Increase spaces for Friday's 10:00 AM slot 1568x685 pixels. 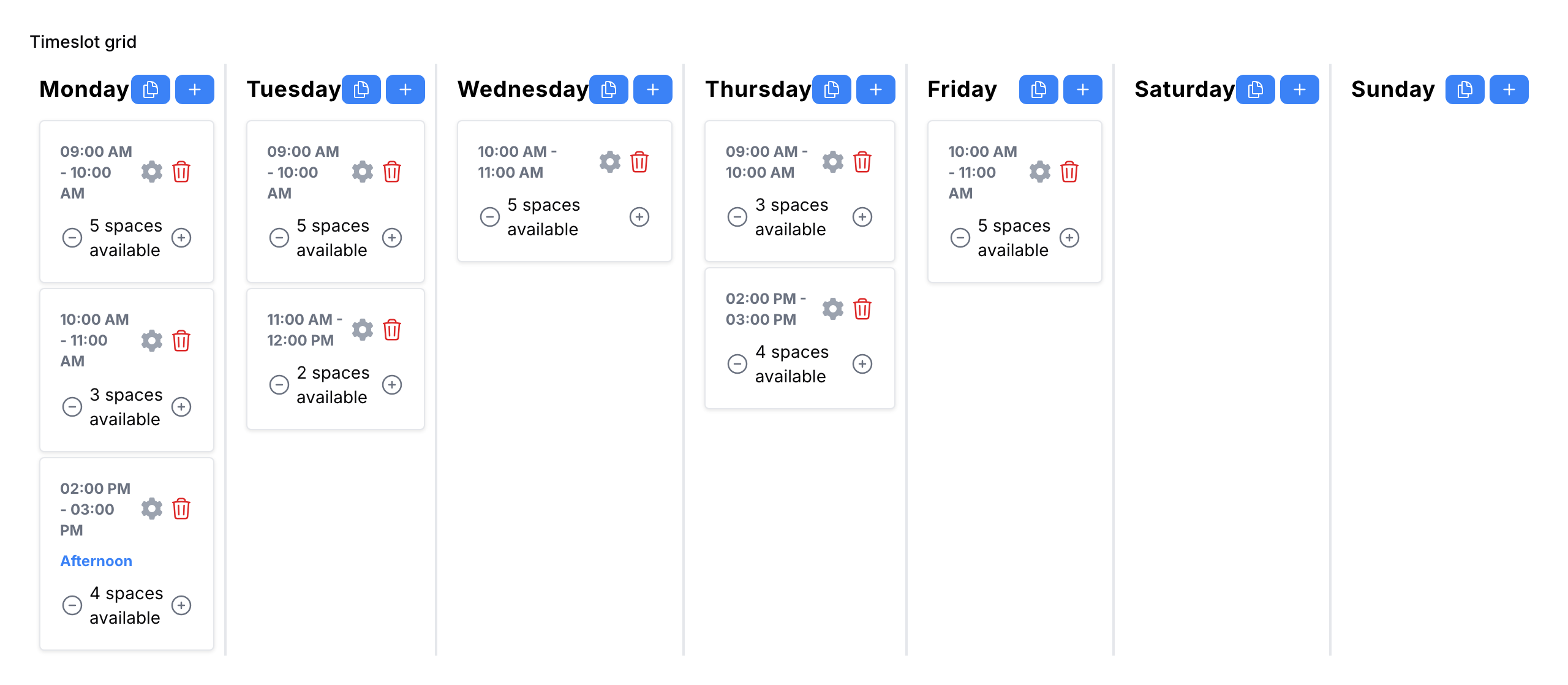tap(1070, 238)
